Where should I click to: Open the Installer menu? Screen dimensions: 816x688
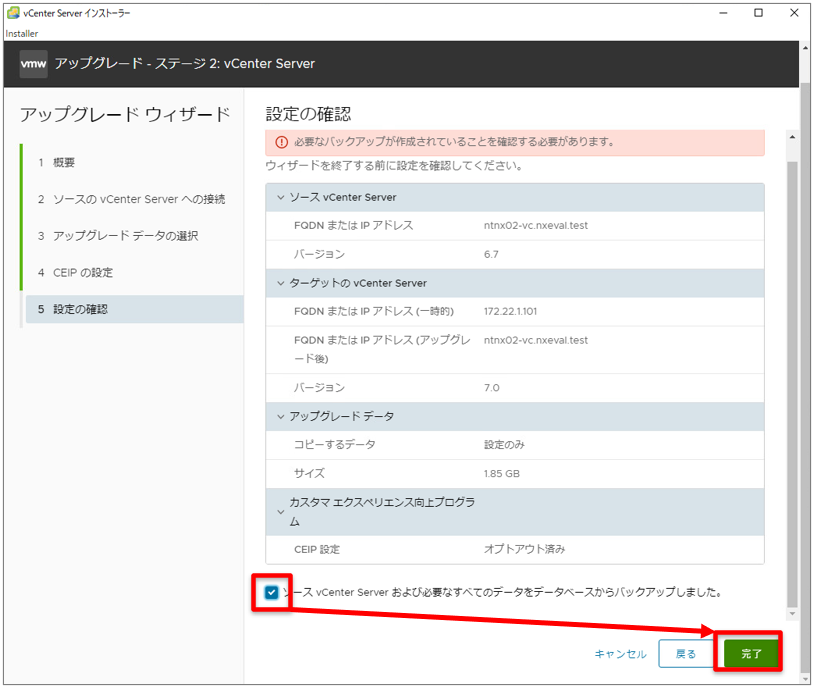[x=22, y=34]
